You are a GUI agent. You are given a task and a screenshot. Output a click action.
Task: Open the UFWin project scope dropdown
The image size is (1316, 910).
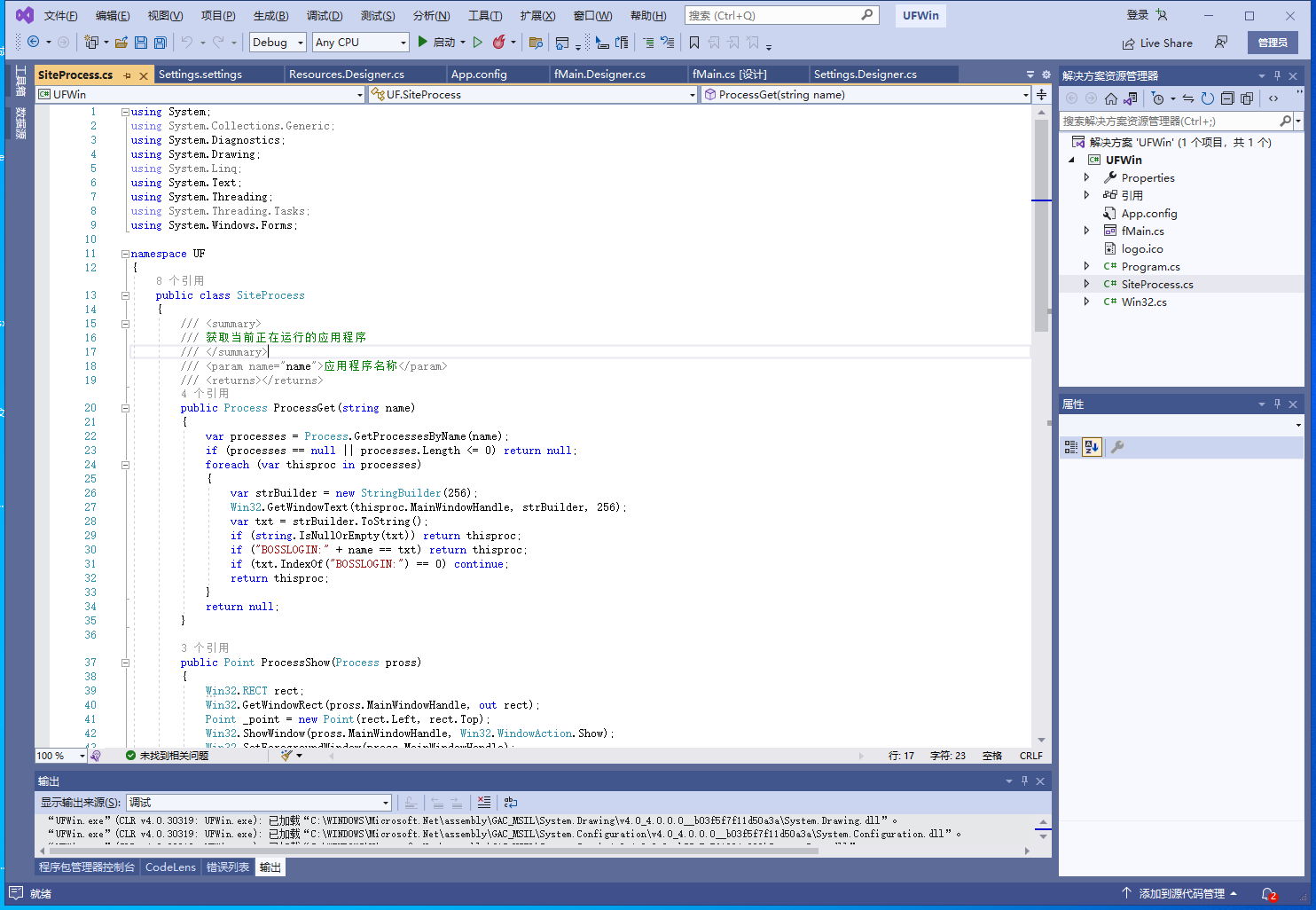point(200,94)
